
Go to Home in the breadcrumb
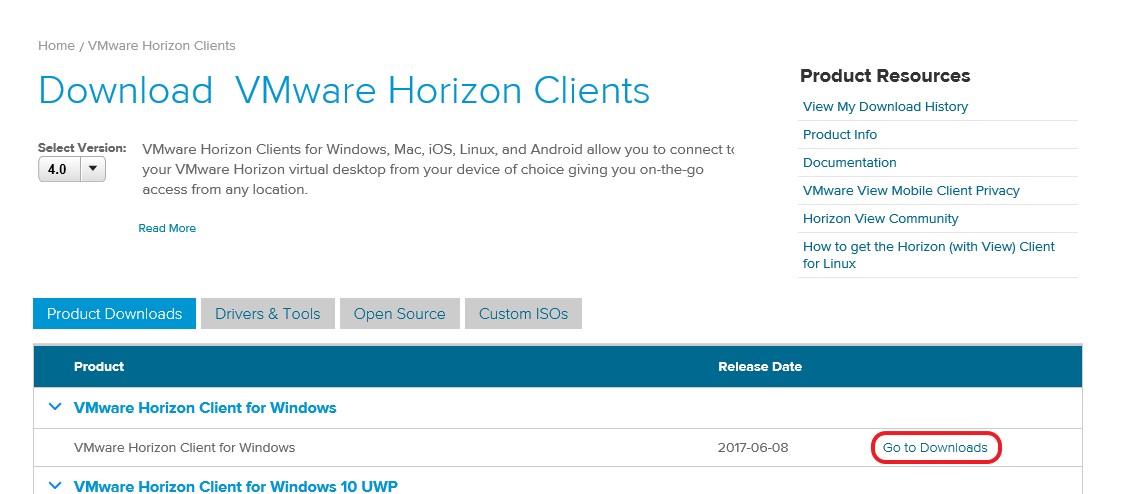coord(56,45)
